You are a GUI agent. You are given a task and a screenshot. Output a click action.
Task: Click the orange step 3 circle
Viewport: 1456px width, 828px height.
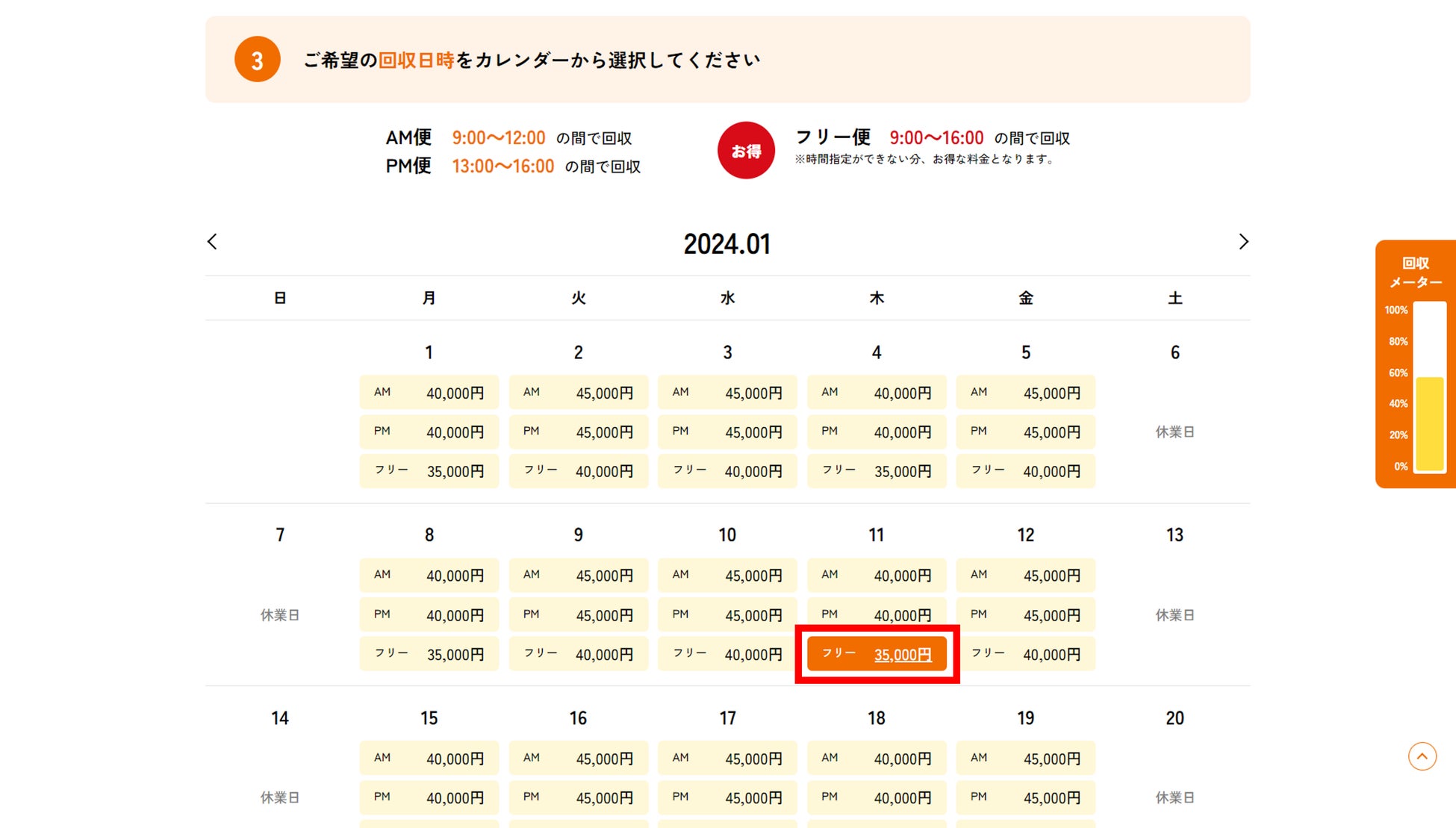(257, 60)
